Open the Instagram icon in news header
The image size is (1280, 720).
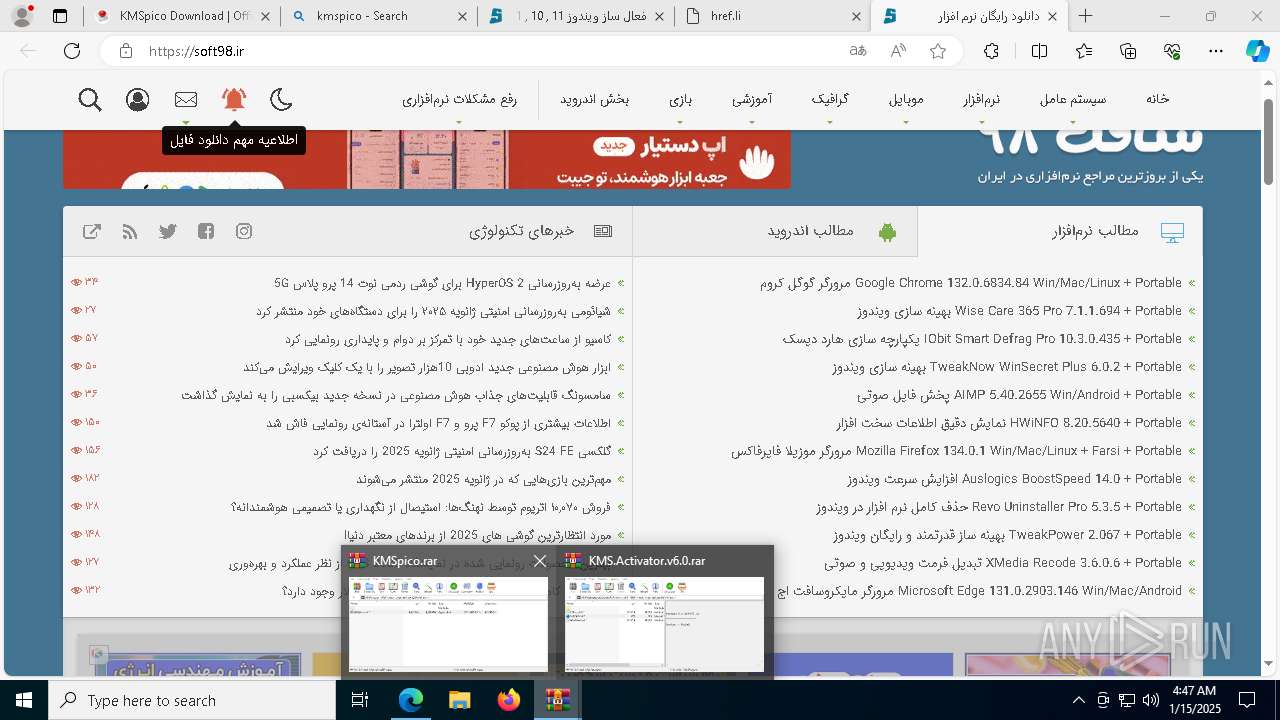[x=244, y=231]
